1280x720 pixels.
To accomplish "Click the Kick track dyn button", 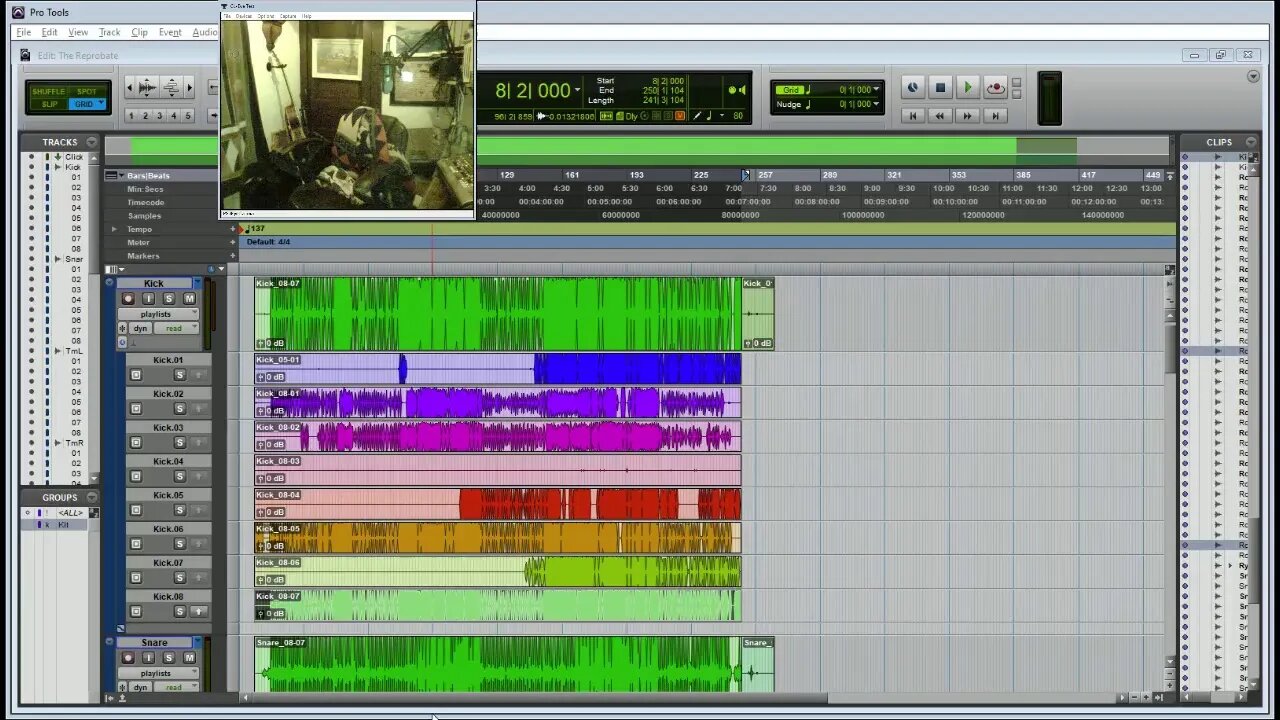I will tap(140, 328).
